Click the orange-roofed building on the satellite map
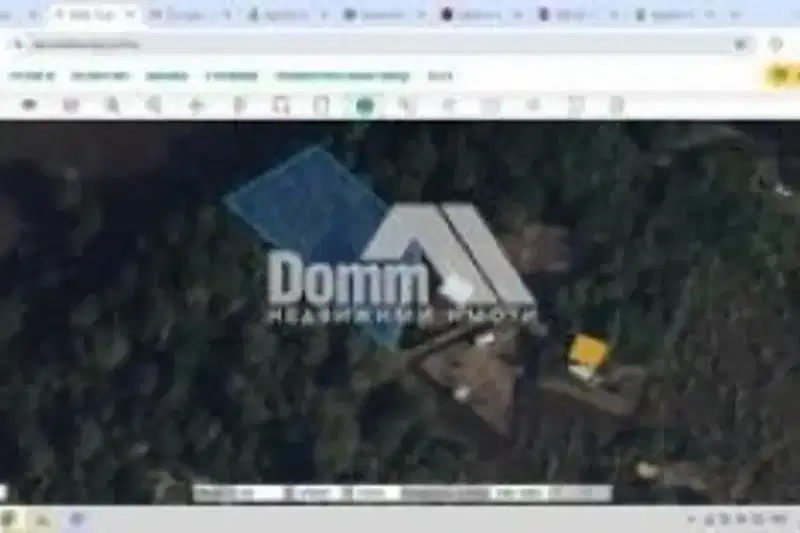The width and height of the screenshot is (800, 533). click(587, 351)
